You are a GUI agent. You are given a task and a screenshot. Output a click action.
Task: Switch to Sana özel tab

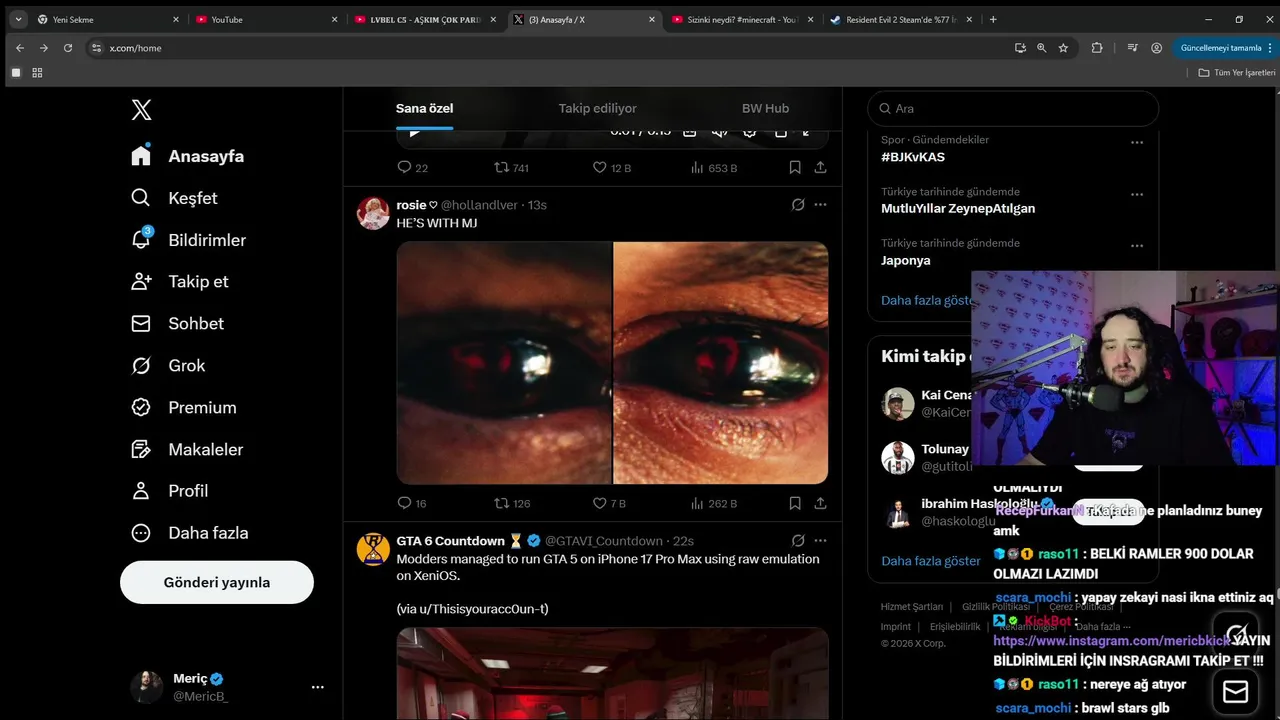(x=424, y=108)
